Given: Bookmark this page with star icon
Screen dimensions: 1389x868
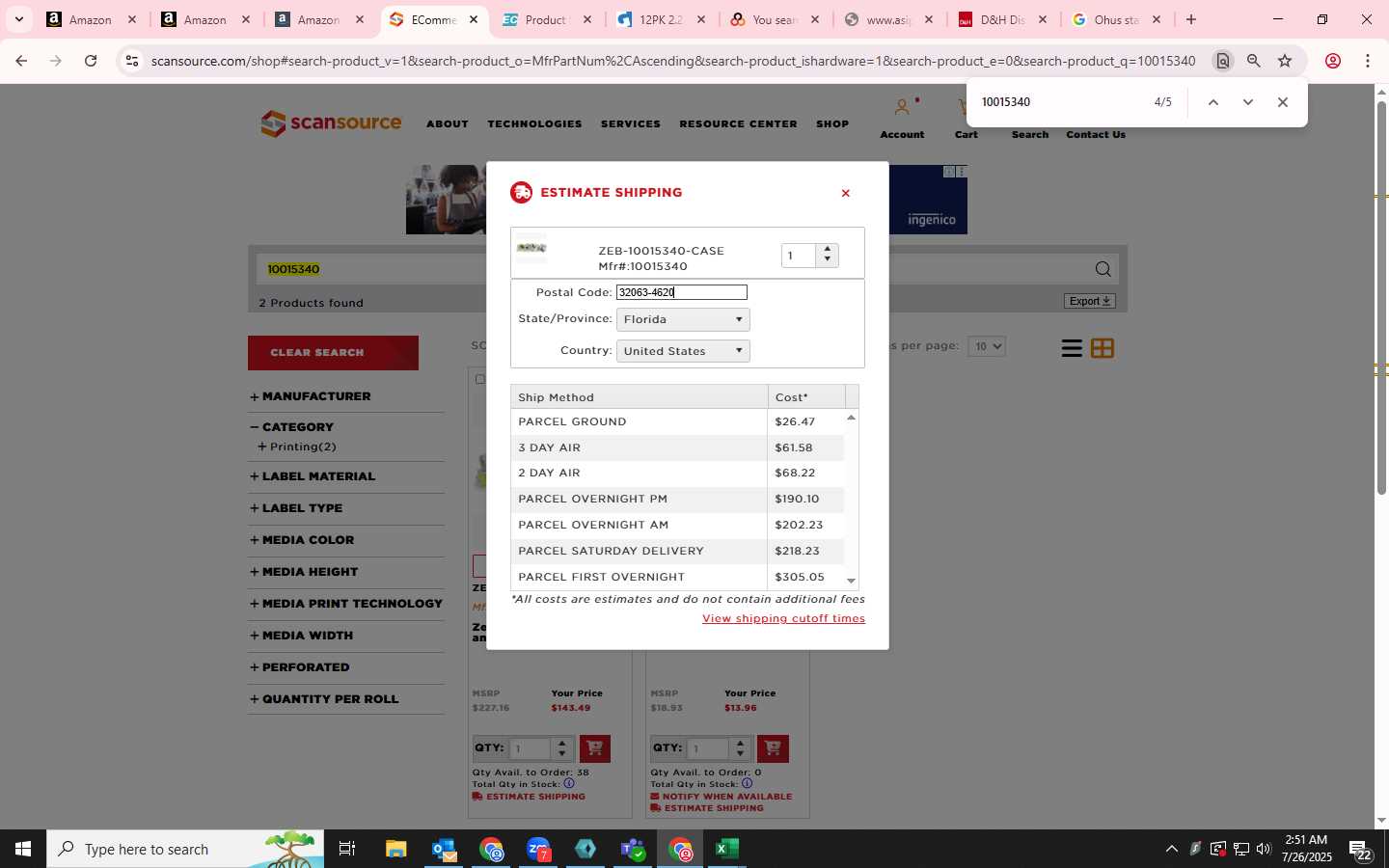Looking at the screenshot, I should 1285,61.
